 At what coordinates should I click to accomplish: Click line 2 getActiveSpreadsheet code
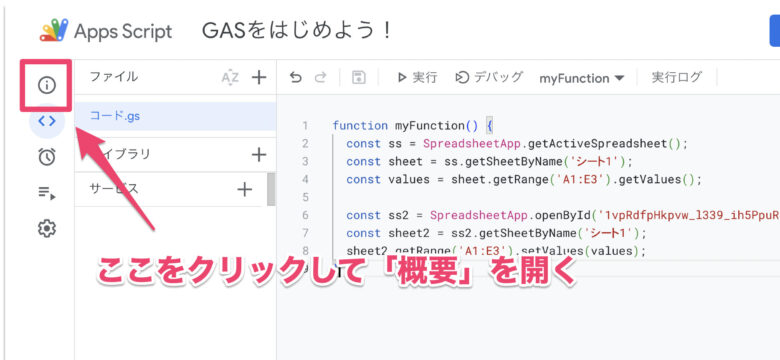click(x=517, y=144)
